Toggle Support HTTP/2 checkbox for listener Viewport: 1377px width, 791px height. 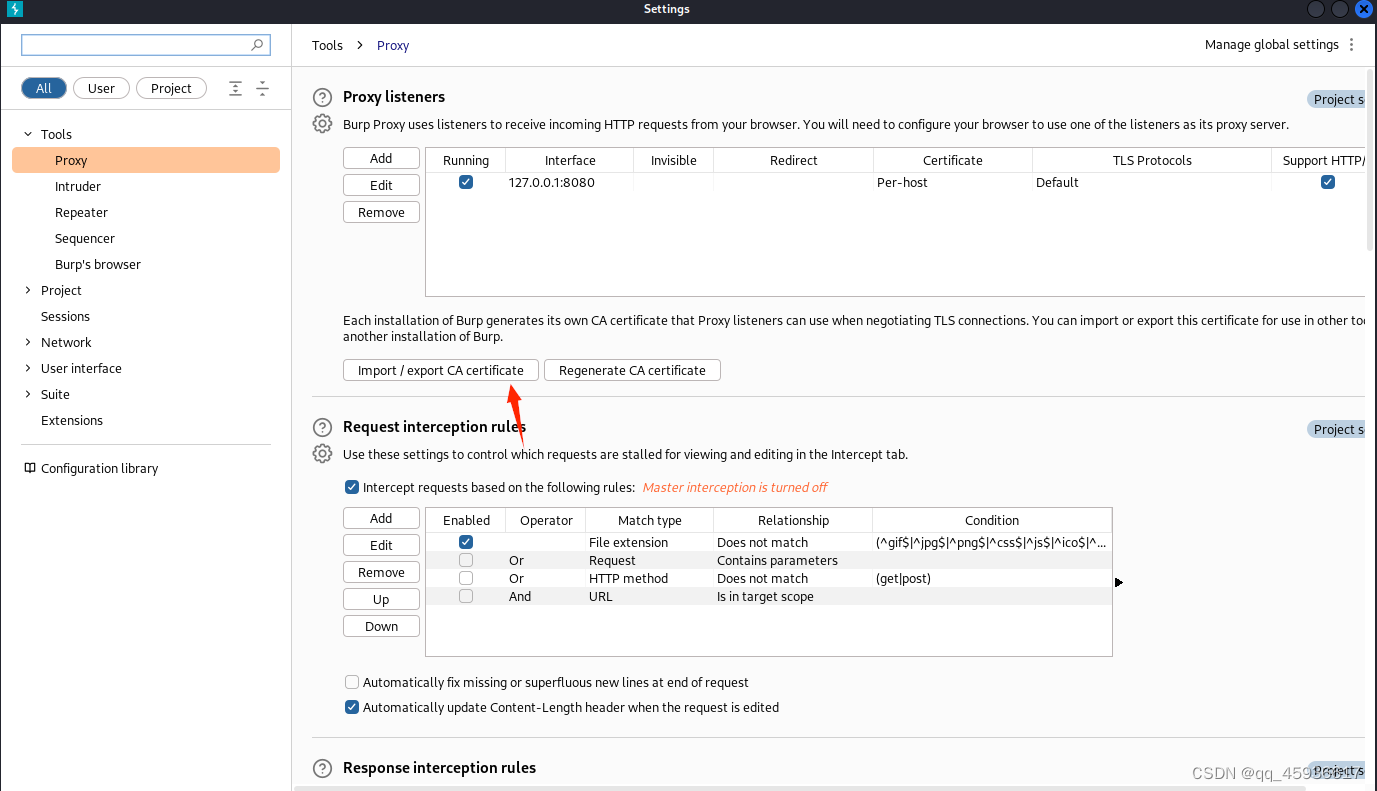click(x=1328, y=182)
